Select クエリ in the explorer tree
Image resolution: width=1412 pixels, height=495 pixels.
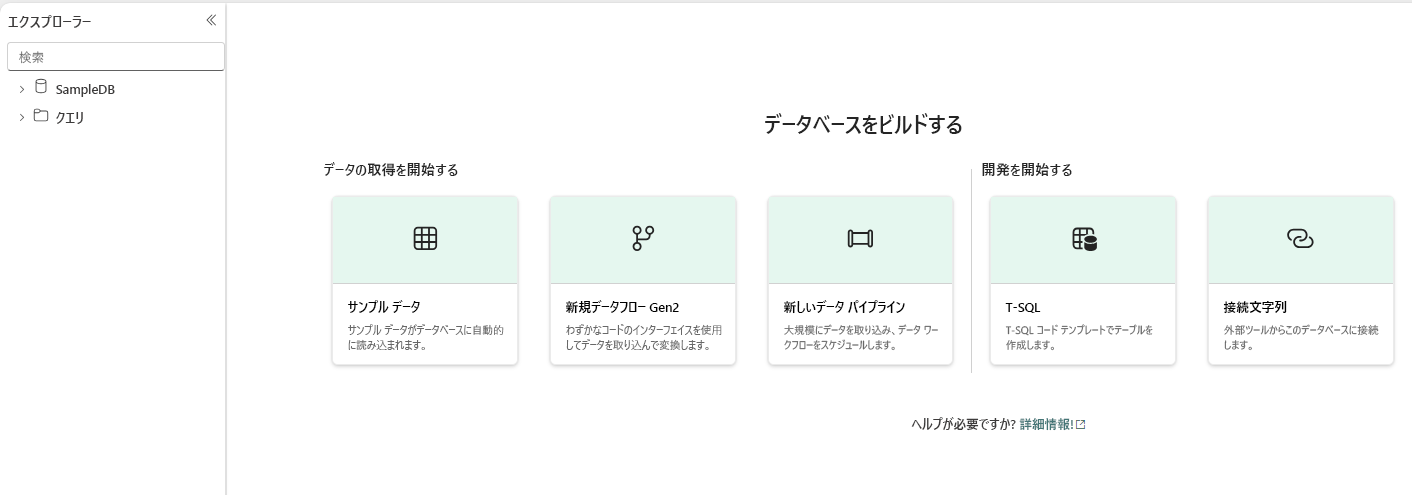point(70,118)
